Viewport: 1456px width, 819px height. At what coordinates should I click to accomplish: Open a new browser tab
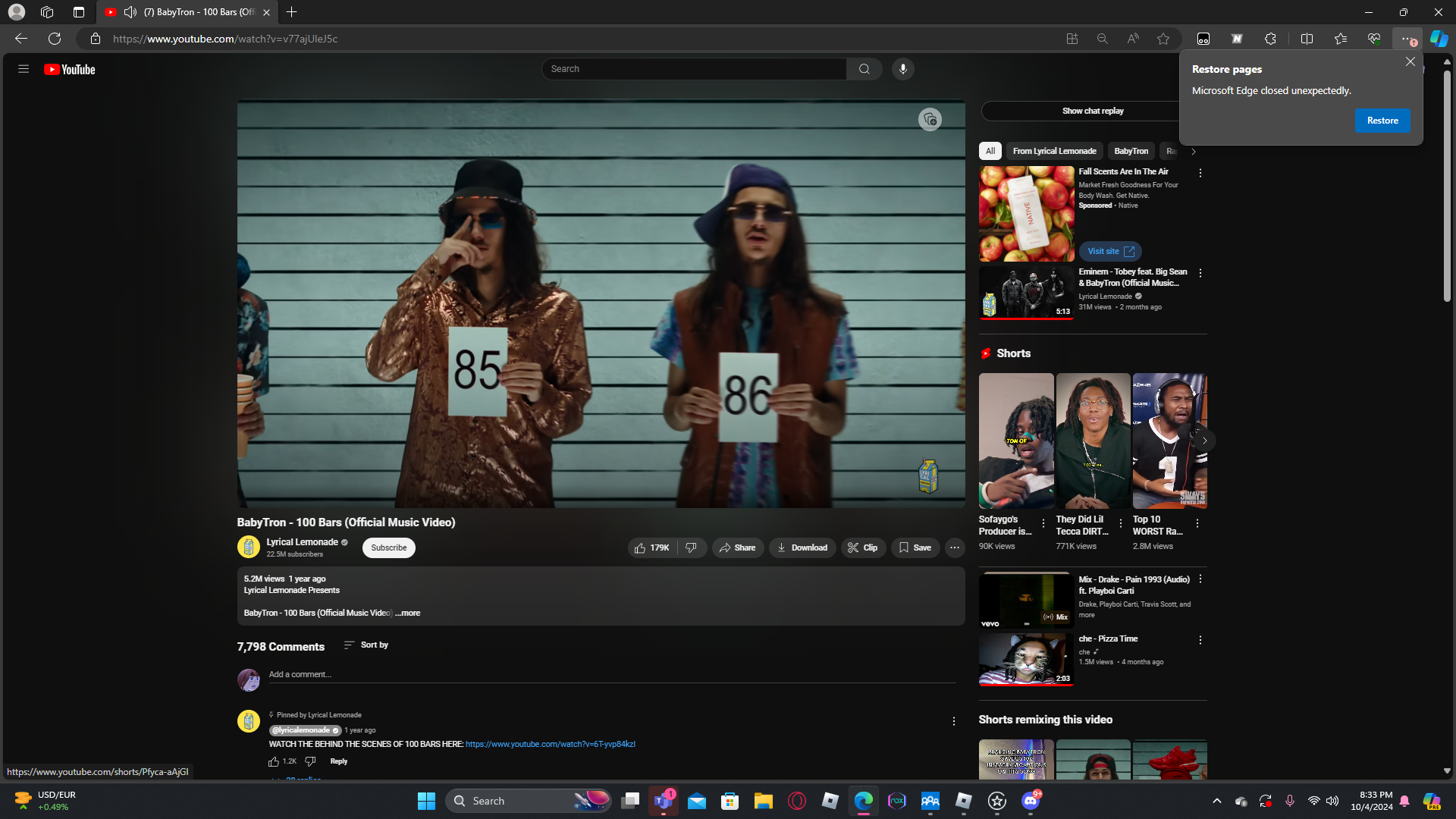click(292, 12)
